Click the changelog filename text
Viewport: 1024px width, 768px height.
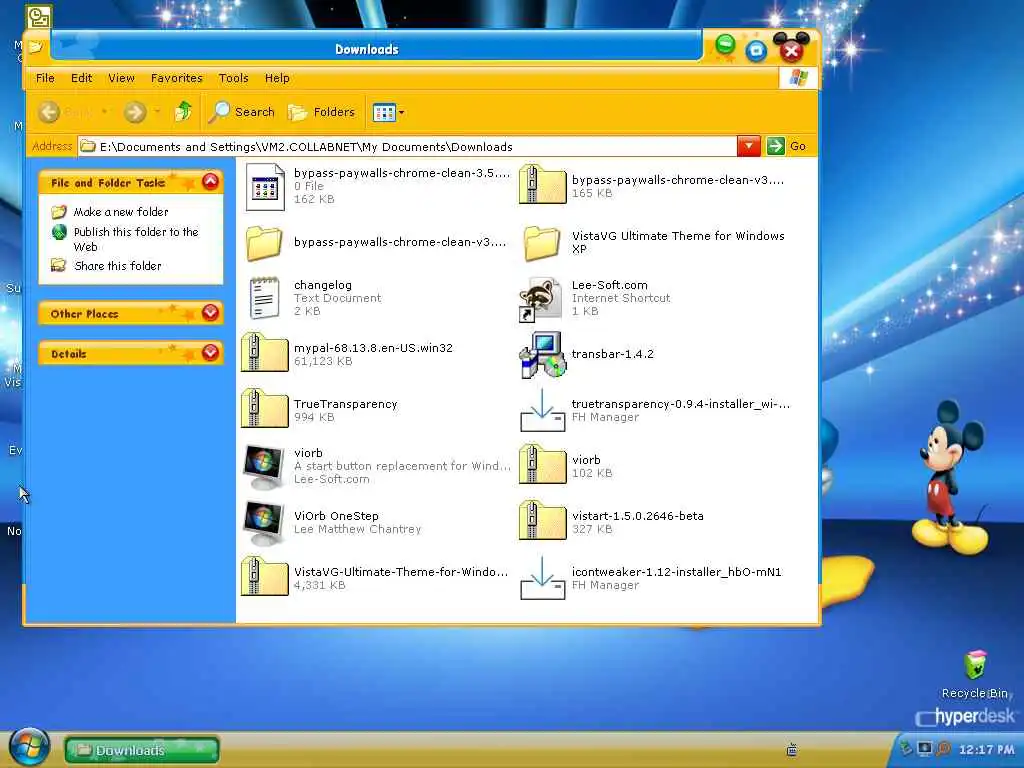[x=323, y=285]
